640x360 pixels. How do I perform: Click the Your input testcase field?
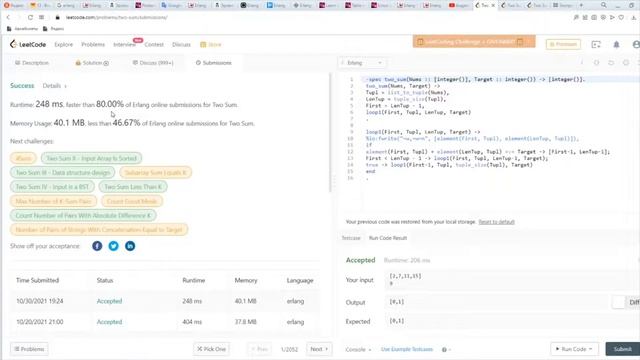coord(512,280)
